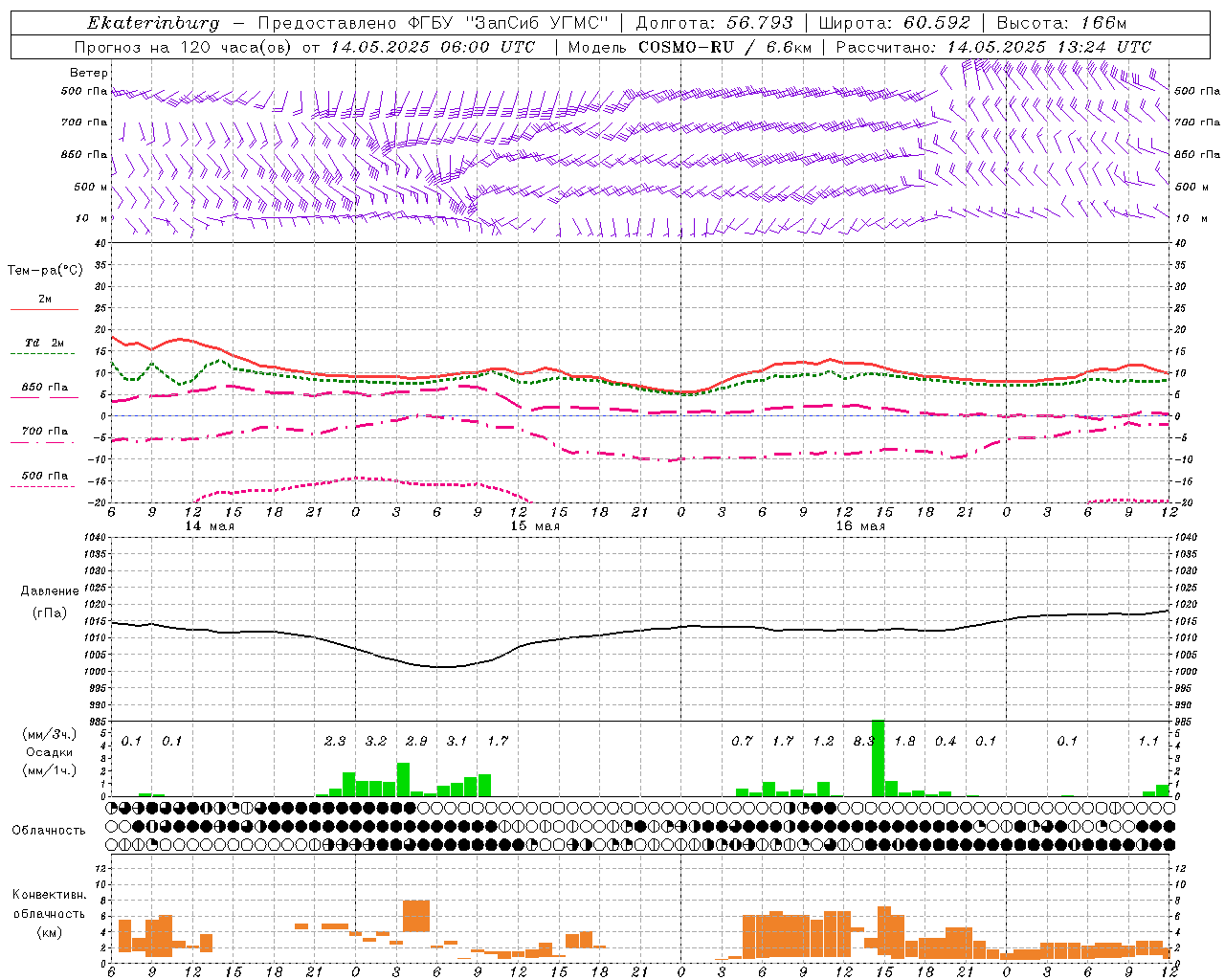
Task: Click the '1000' value on the right pressure axis
Action: tap(1187, 672)
